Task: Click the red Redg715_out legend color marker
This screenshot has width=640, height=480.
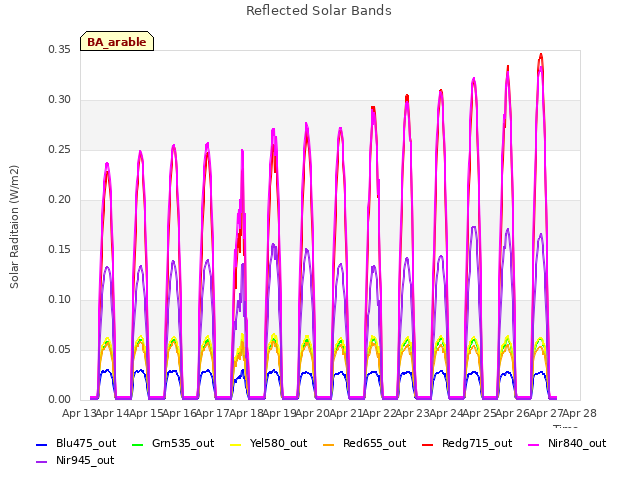Action: pyautogui.click(x=427, y=444)
